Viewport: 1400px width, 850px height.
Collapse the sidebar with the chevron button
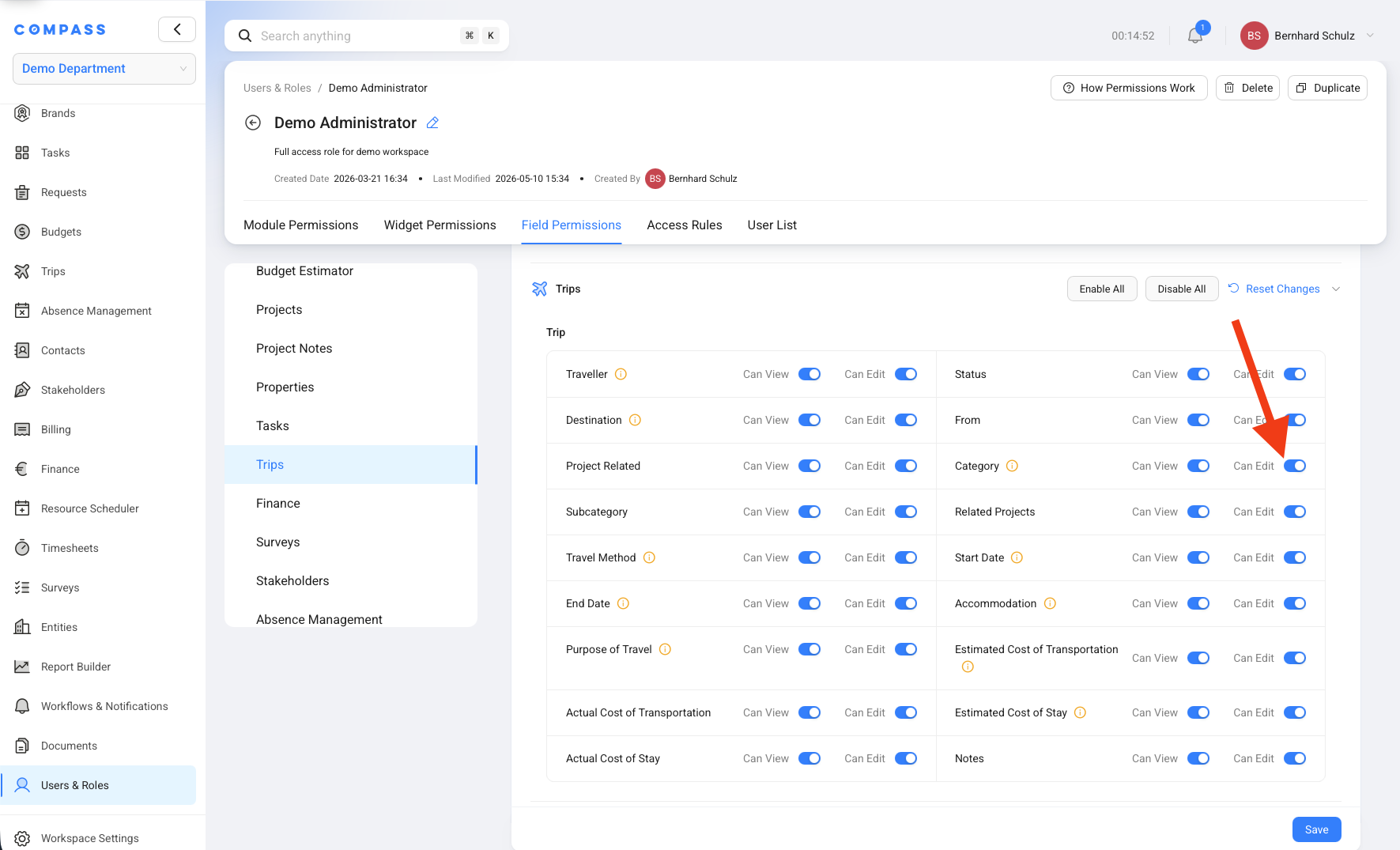177,29
